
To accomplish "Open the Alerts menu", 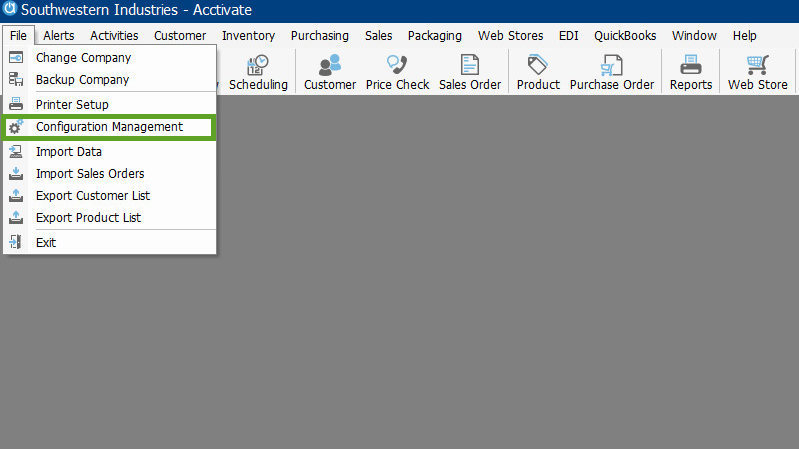I will (x=59, y=36).
